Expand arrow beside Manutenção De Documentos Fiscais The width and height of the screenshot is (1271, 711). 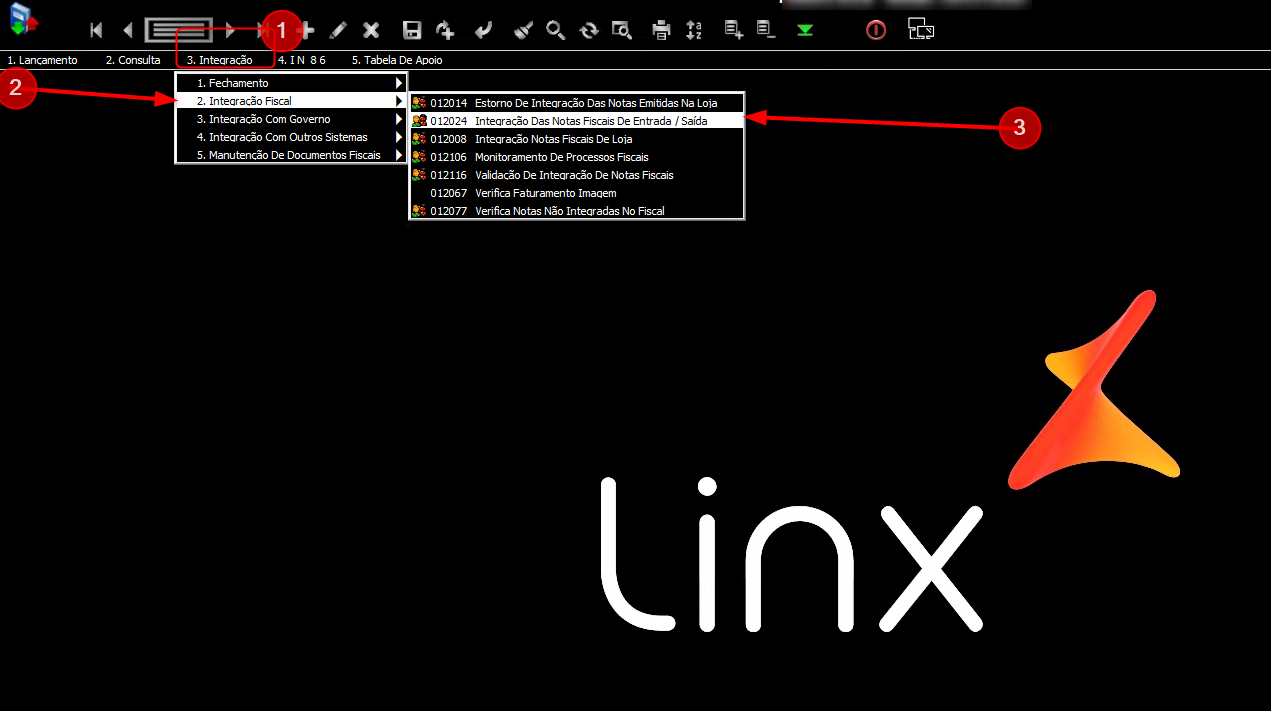[399, 155]
